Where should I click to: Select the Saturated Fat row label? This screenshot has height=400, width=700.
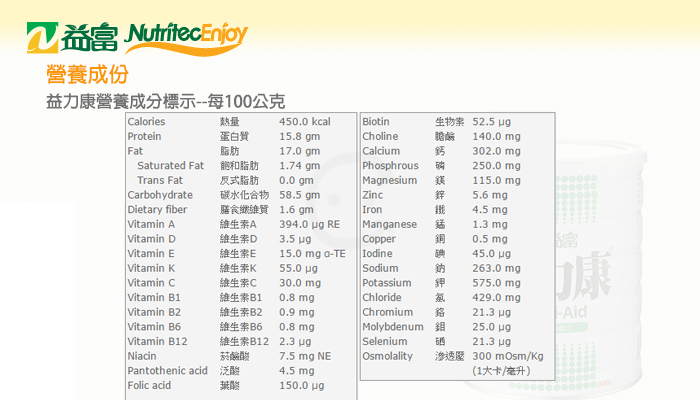(x=171, y=166)
